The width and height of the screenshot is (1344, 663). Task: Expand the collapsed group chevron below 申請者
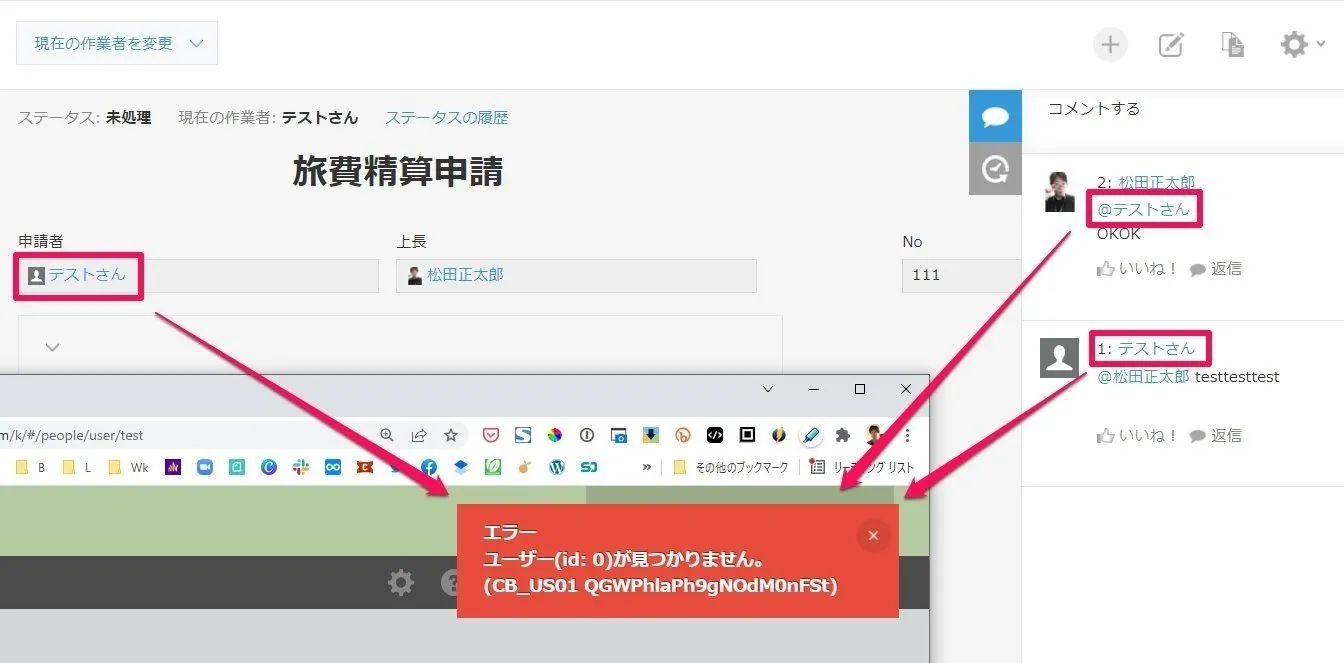pos(53,347)
